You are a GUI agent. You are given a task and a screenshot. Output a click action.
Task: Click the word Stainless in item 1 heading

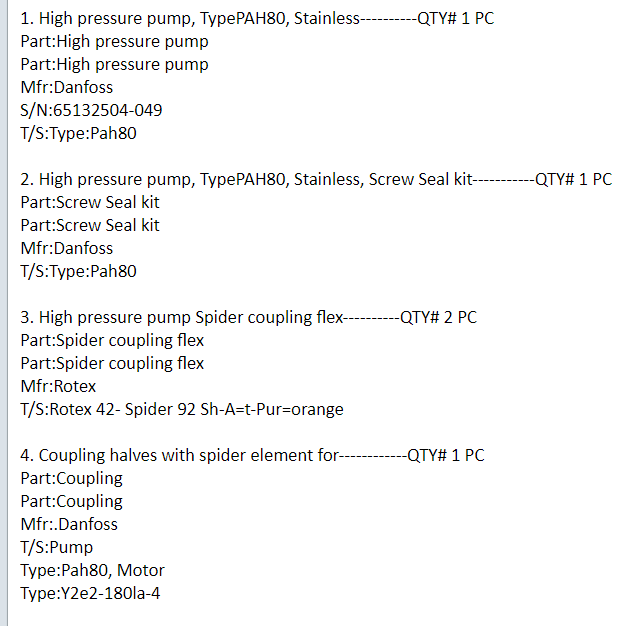[x=325, y=18]
